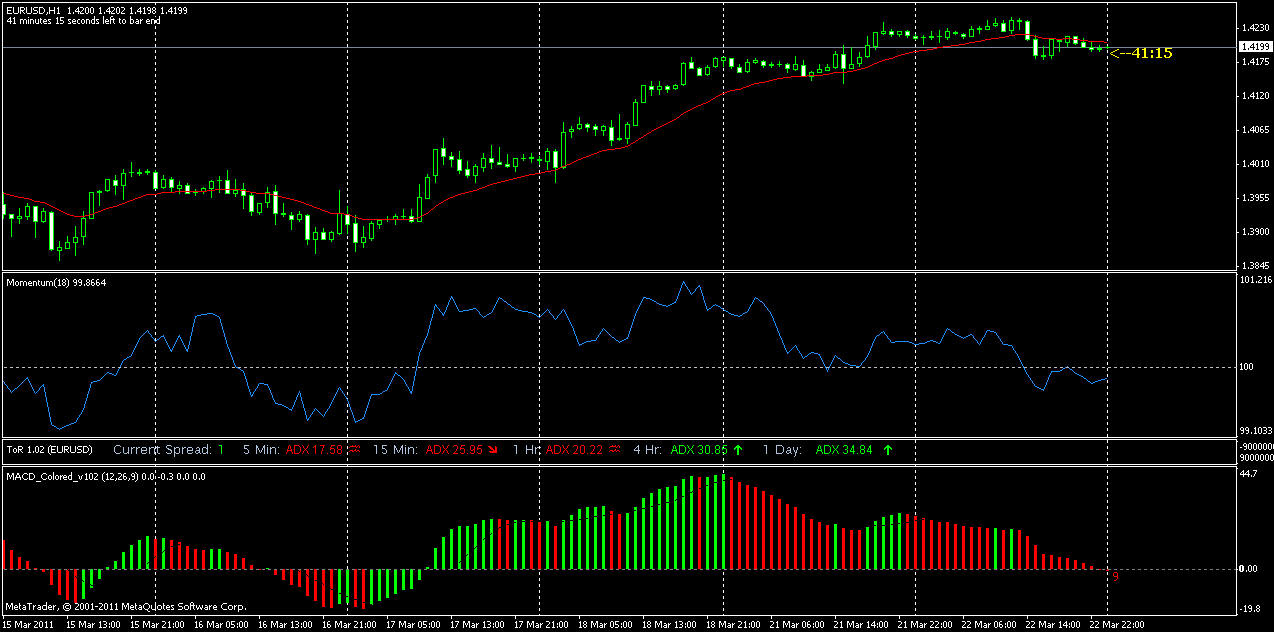Click the Current Spread: 1 readout
Image resolution: width=1274 pixels, height=632 pixels.
[169, 450]
